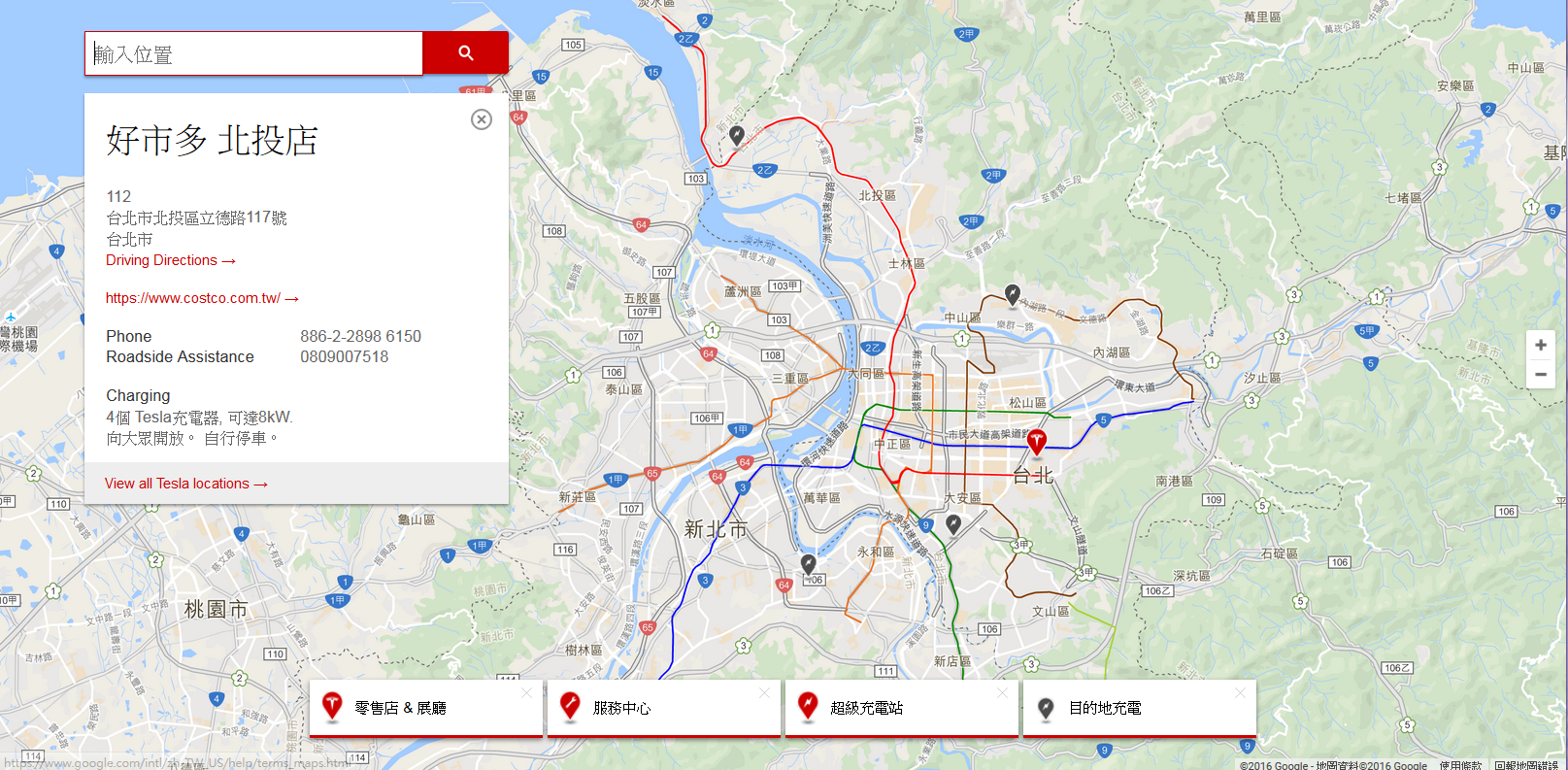Click the phone number 886-2-2898 6150
The height and width of the screenshot is (770, 1568).
pyautogui.click(x=360, y=336)
